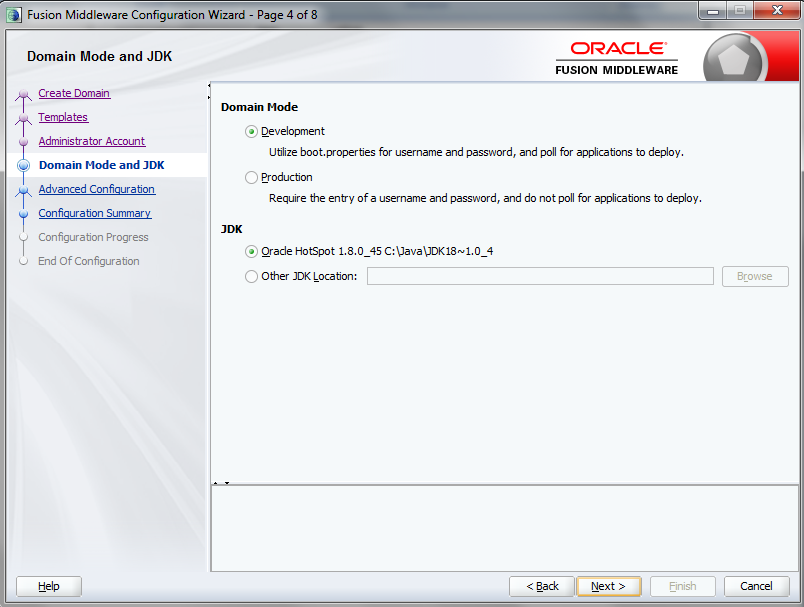Enable the Other JDK Location option
Screen dimensions: 804x607
coord(250,276)
